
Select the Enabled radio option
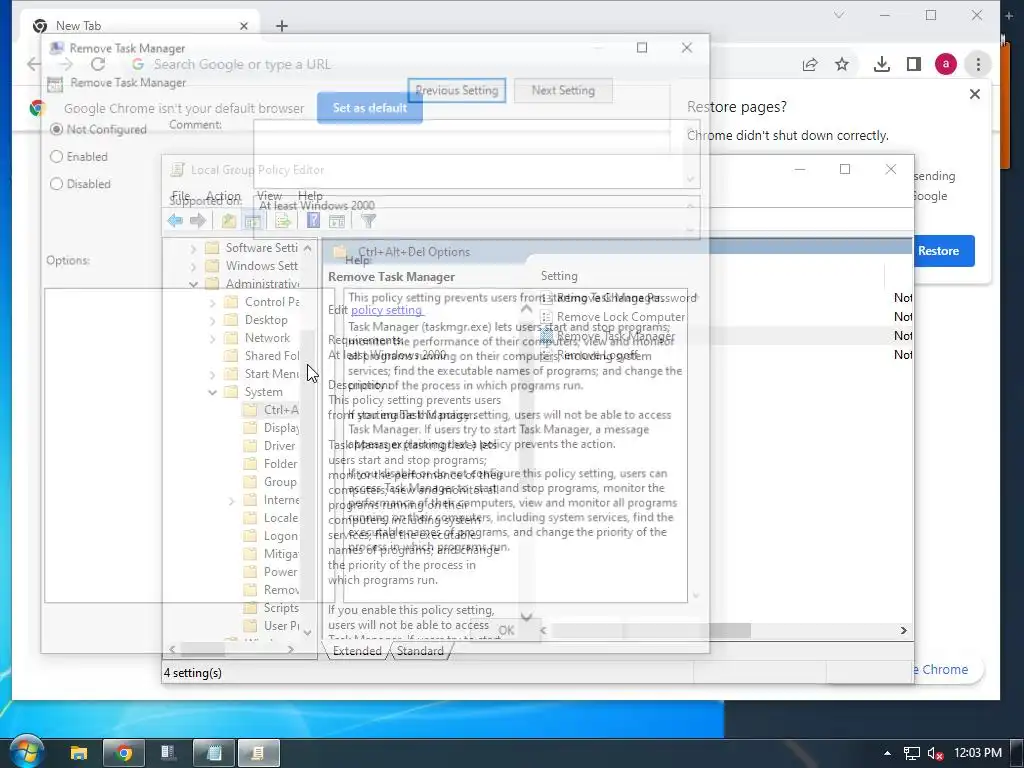56,157
